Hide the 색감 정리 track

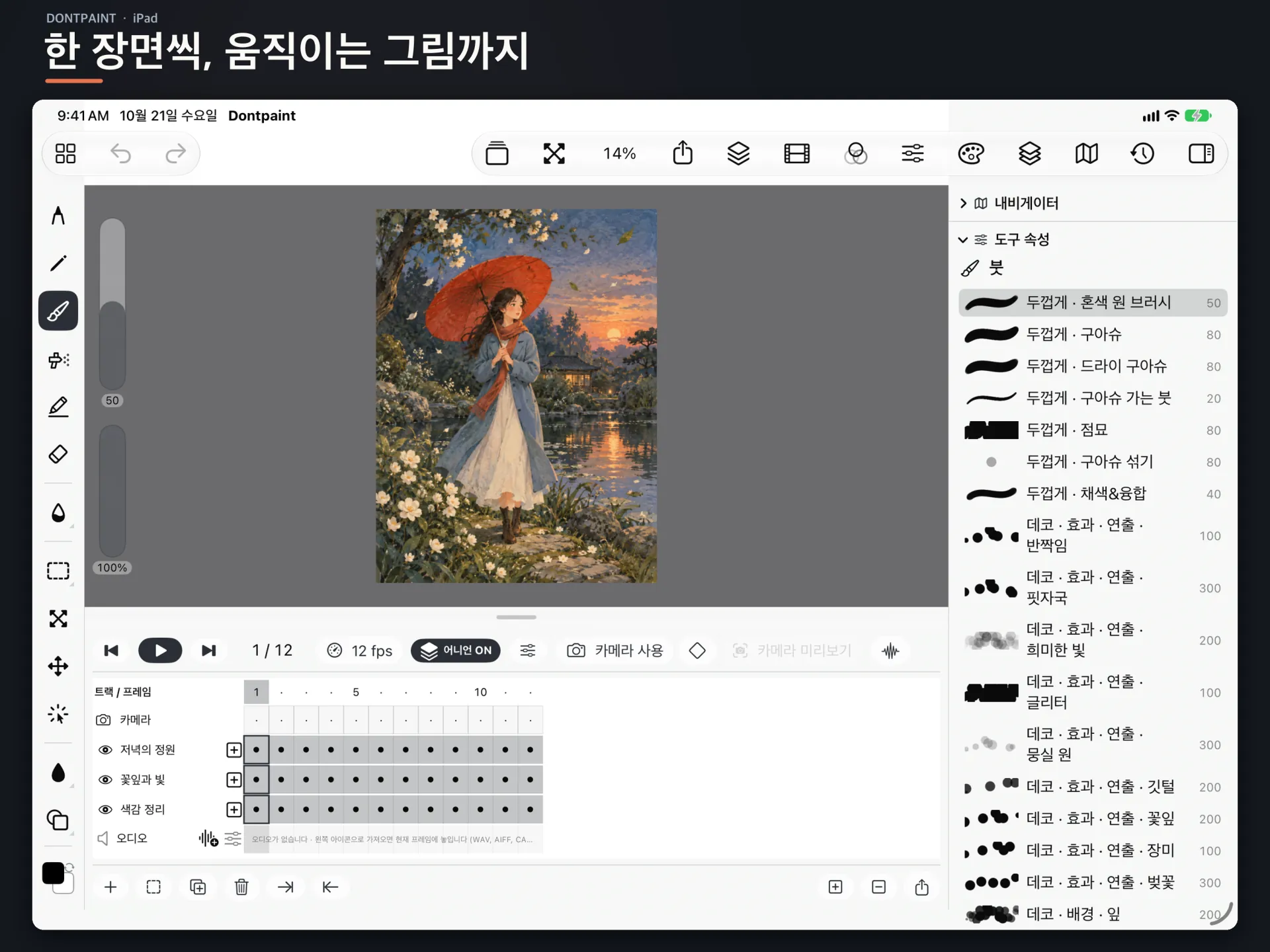105,810
